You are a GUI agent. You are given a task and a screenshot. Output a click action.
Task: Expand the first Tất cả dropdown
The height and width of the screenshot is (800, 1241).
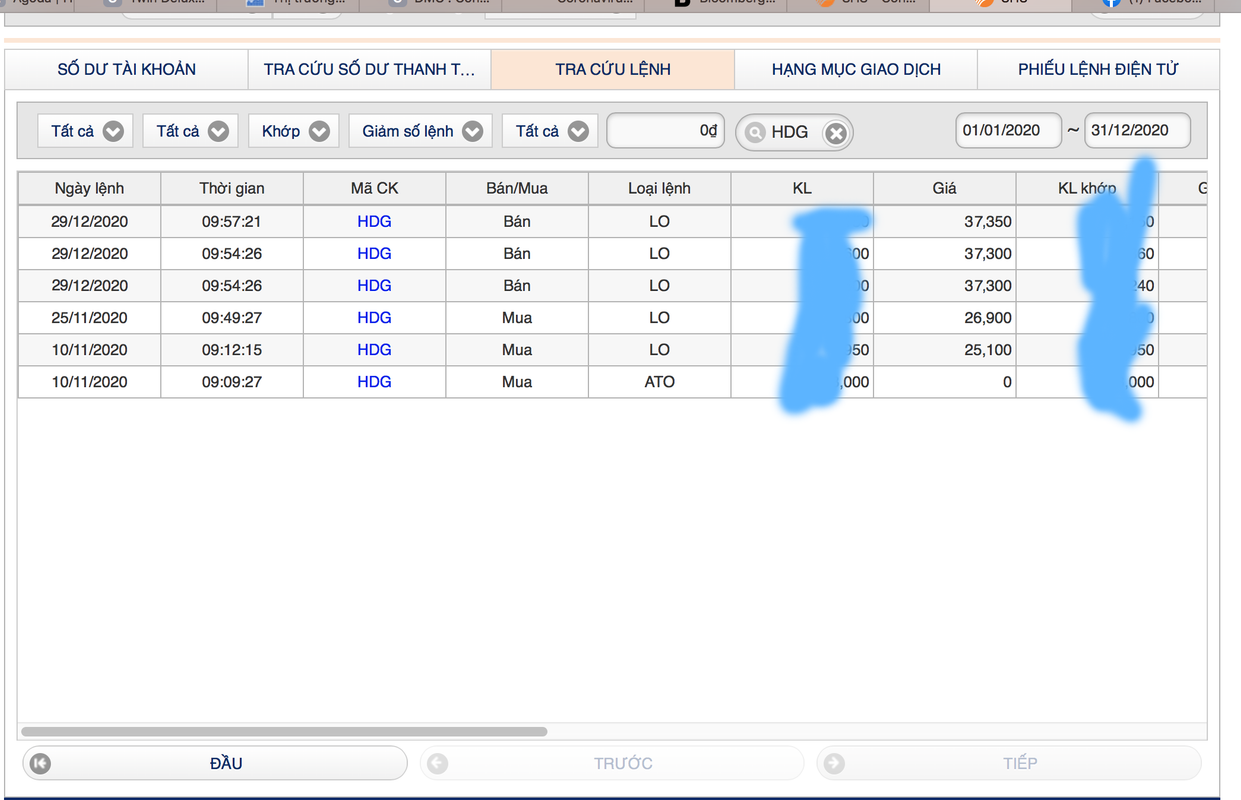86,131
